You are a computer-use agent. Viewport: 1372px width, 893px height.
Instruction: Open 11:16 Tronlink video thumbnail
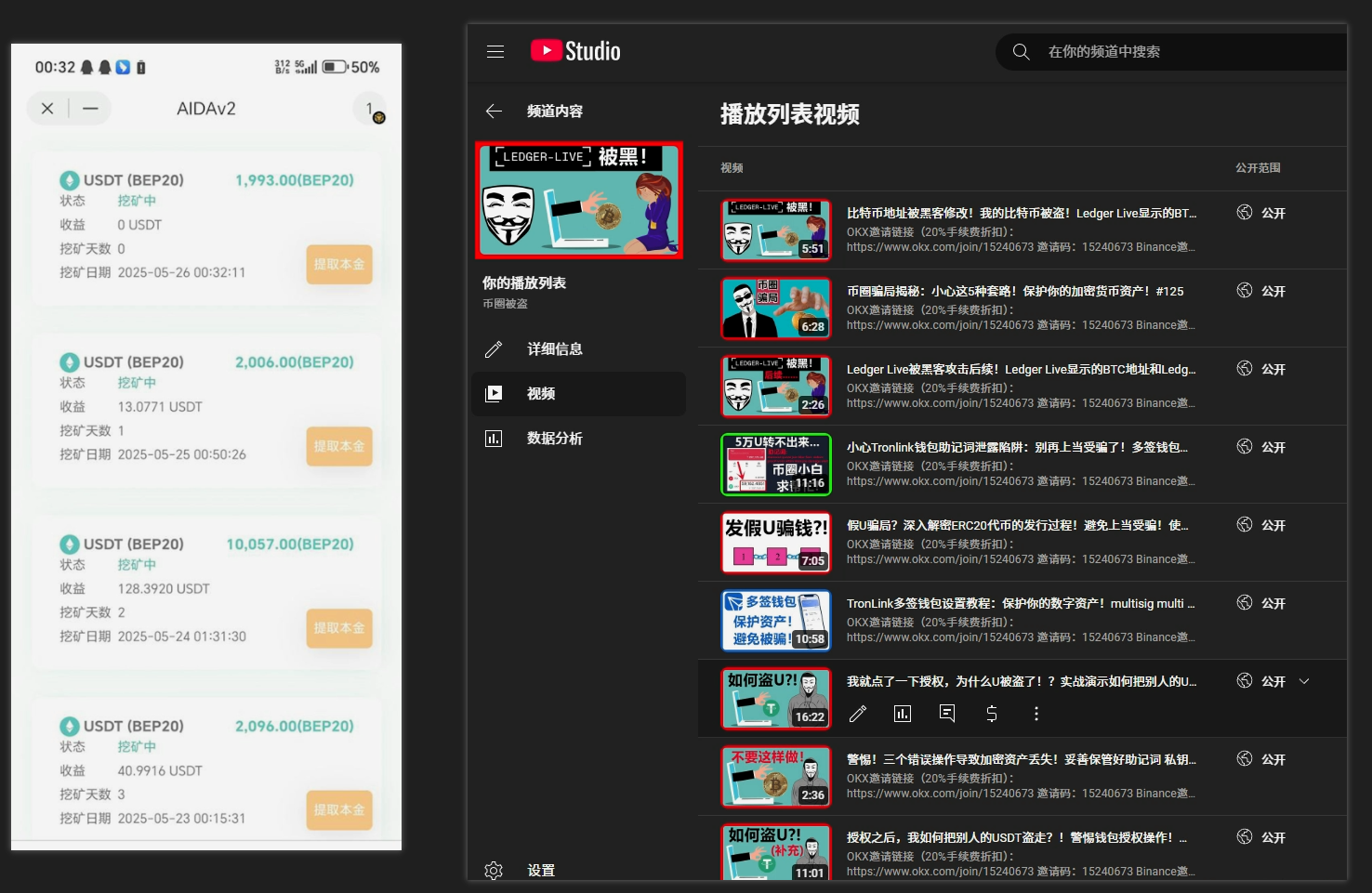click(776, 465)
